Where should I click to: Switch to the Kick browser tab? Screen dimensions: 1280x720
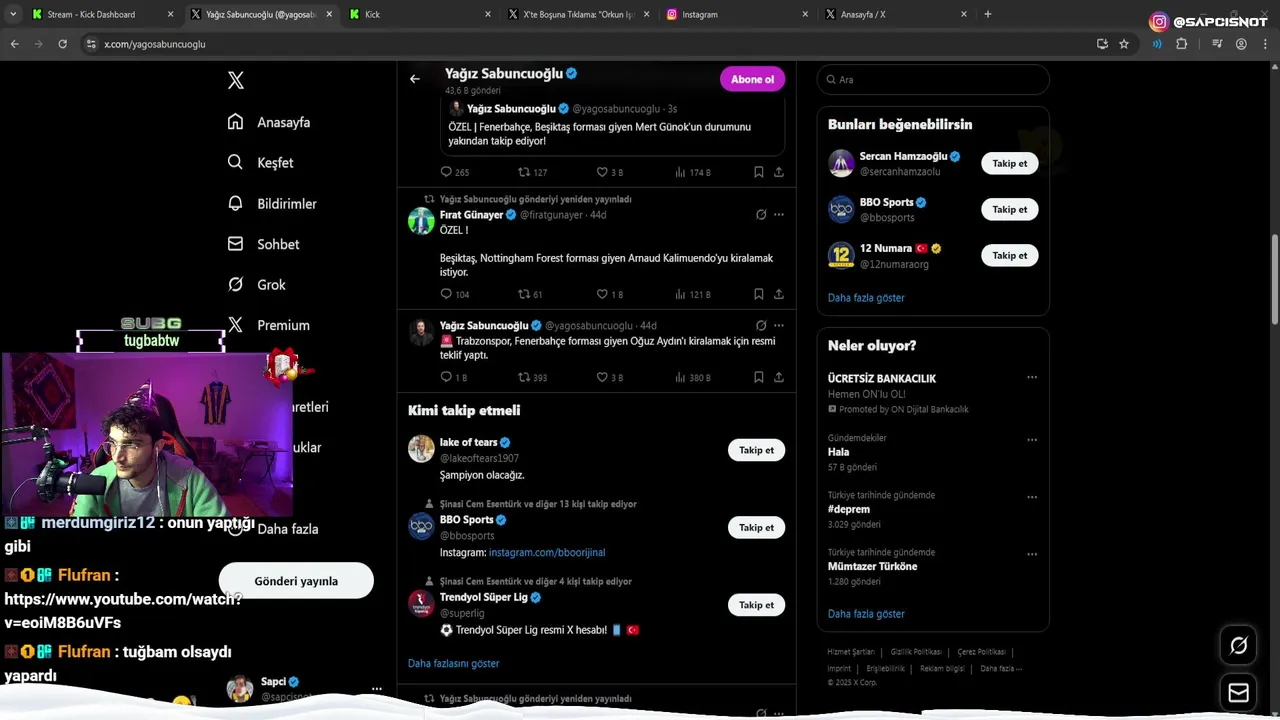(x=420, y=14)
